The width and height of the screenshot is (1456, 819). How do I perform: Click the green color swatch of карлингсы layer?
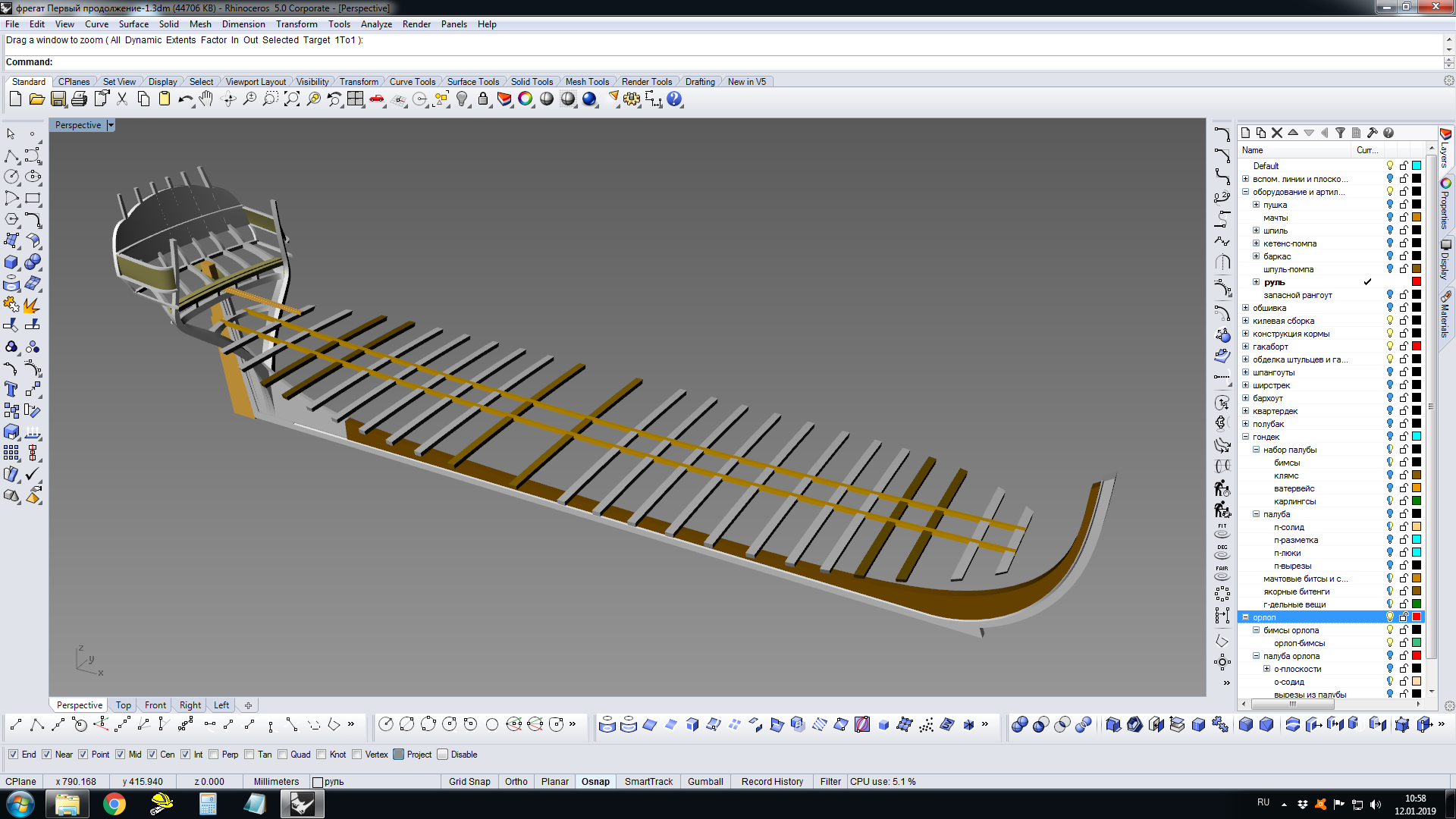point(1417,501)
